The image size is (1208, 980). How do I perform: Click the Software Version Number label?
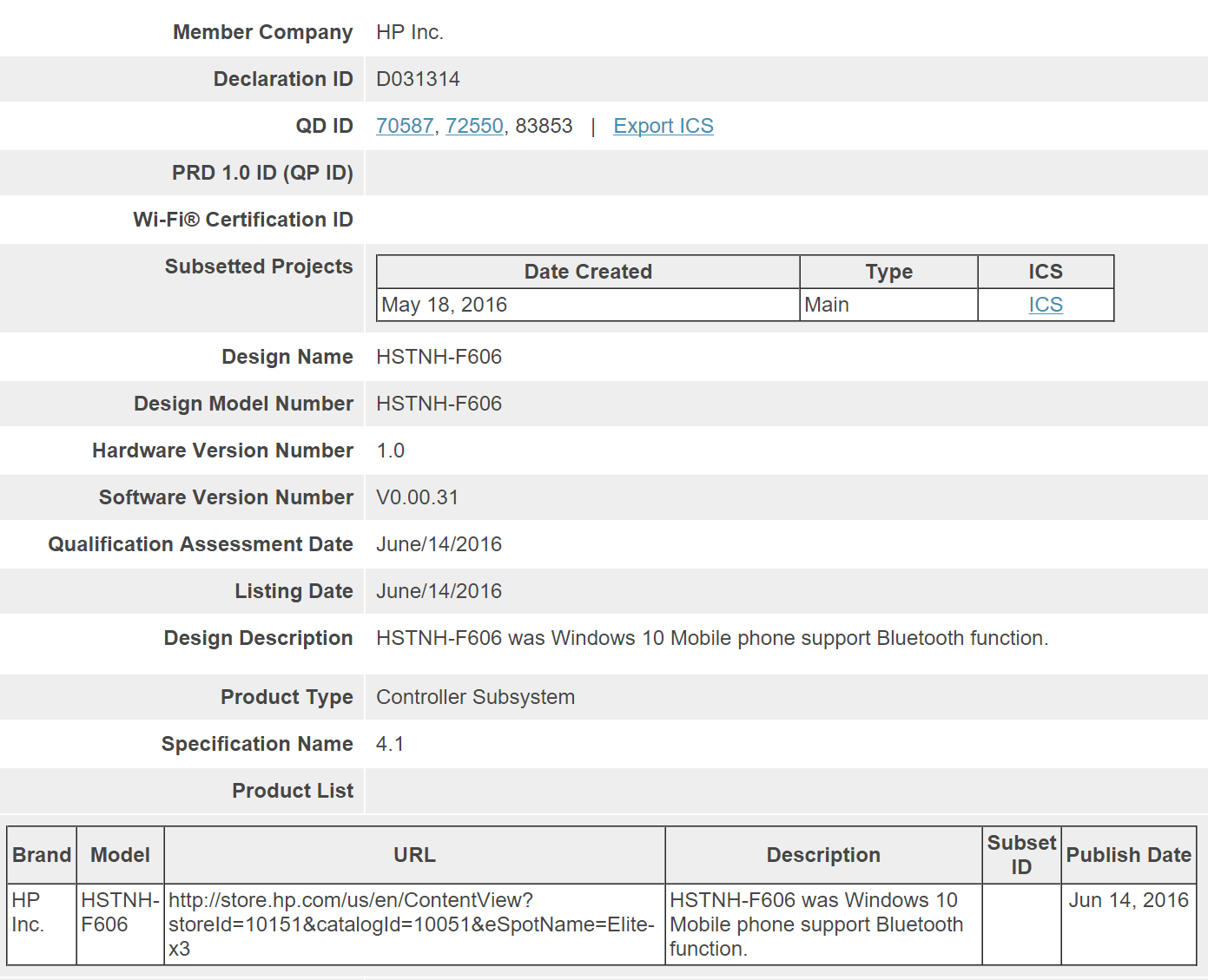coord(226,497)
